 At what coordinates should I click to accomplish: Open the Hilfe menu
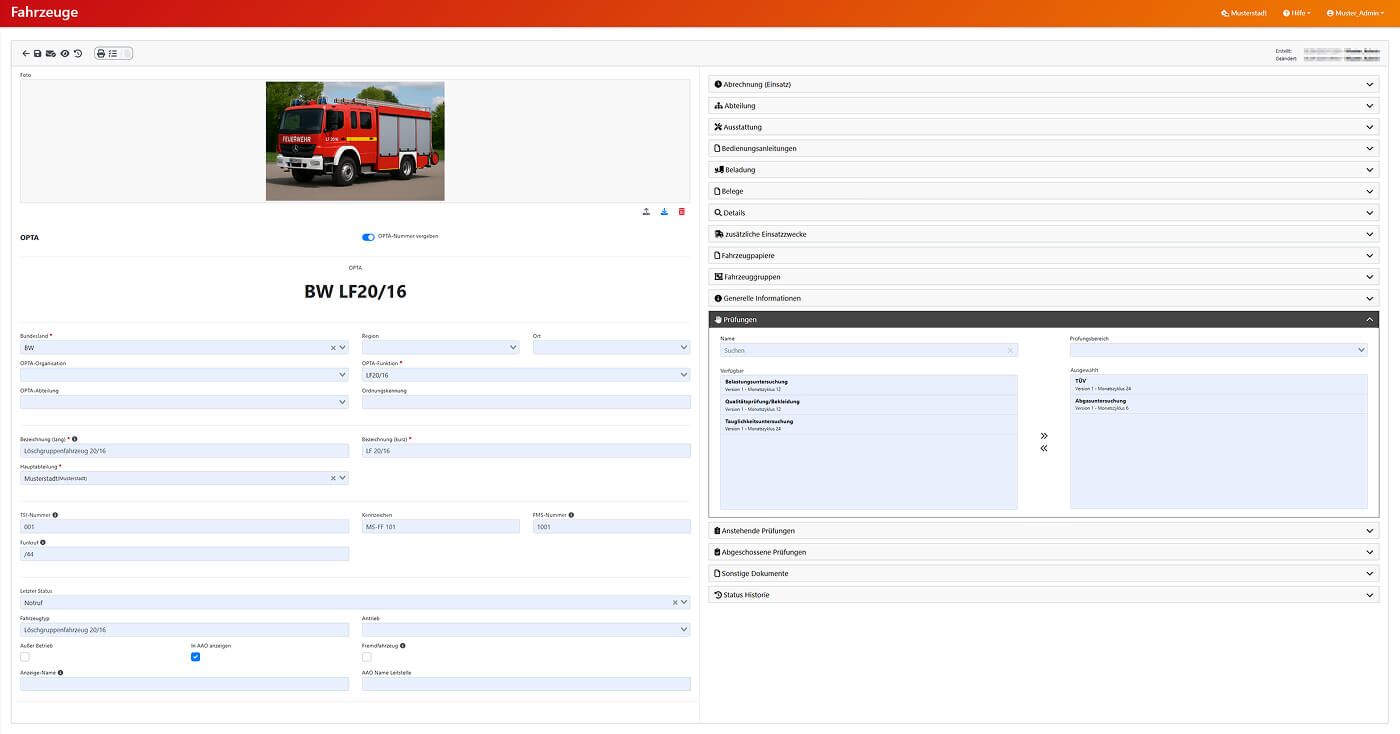tap(1296, 13)
